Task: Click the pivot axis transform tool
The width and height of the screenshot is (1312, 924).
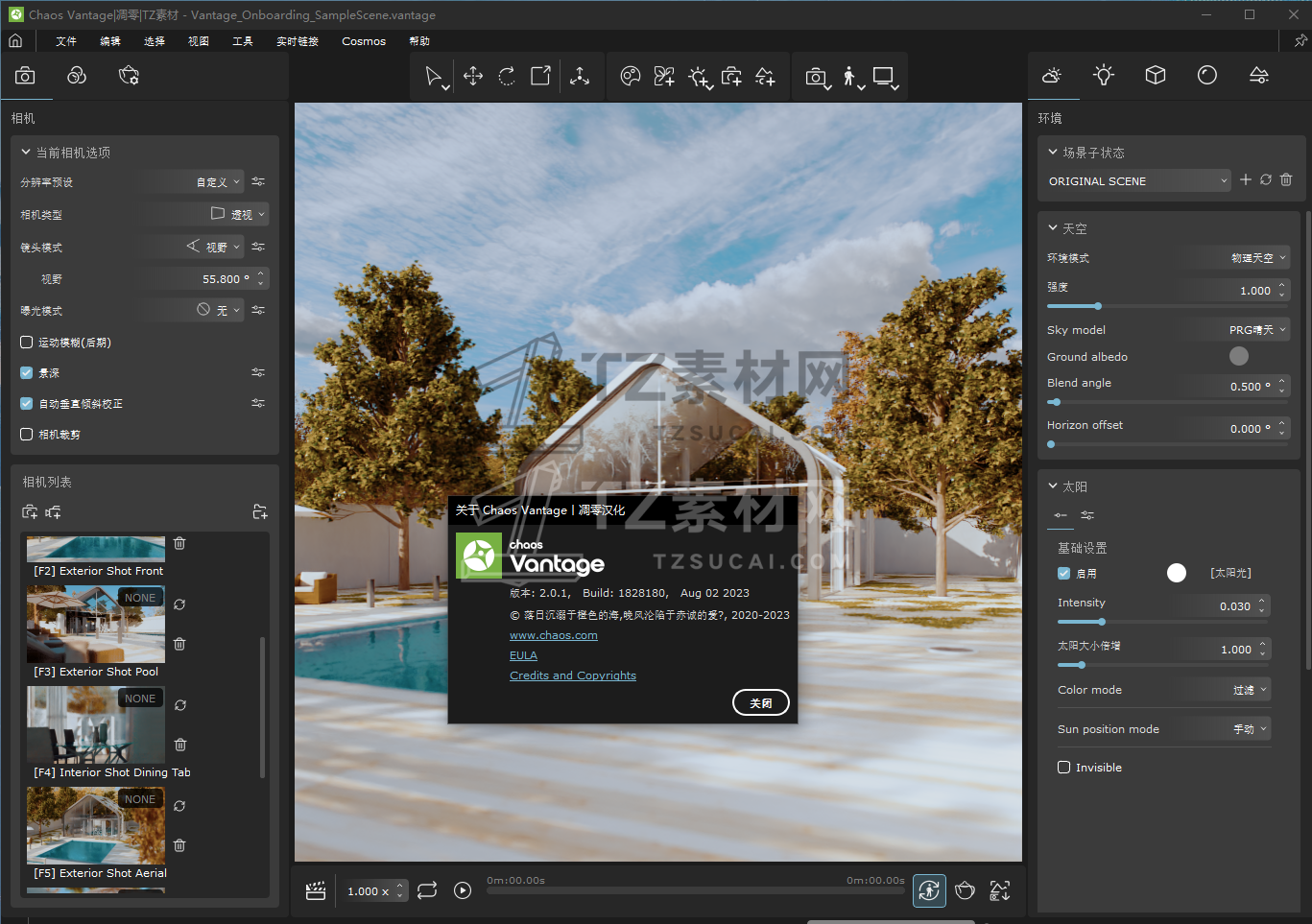Action: coord(580,76)
